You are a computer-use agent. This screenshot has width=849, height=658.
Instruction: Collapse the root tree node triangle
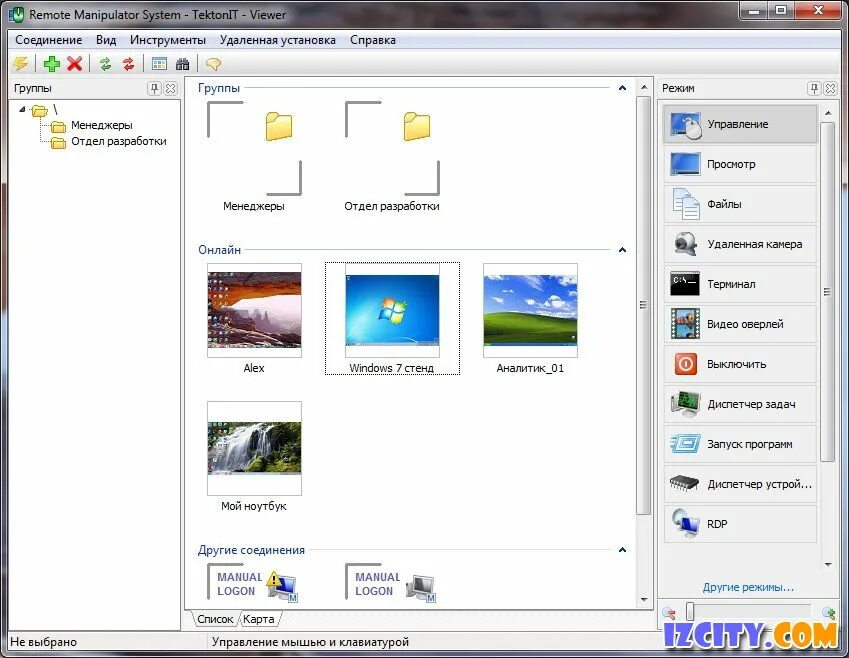pyautogui.click(x=22, y=109)
